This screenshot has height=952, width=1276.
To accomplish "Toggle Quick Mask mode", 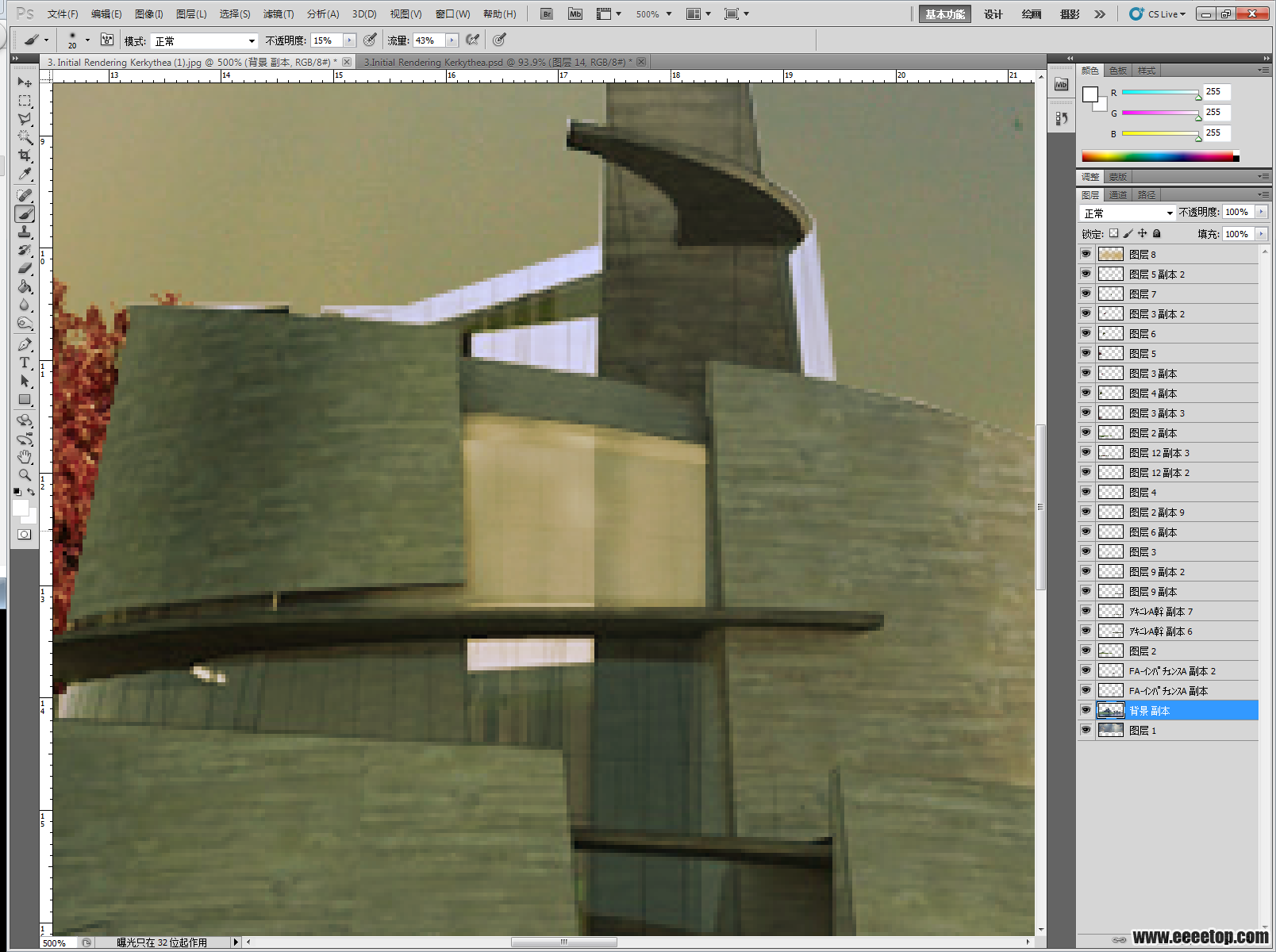I will click(25, 535).
